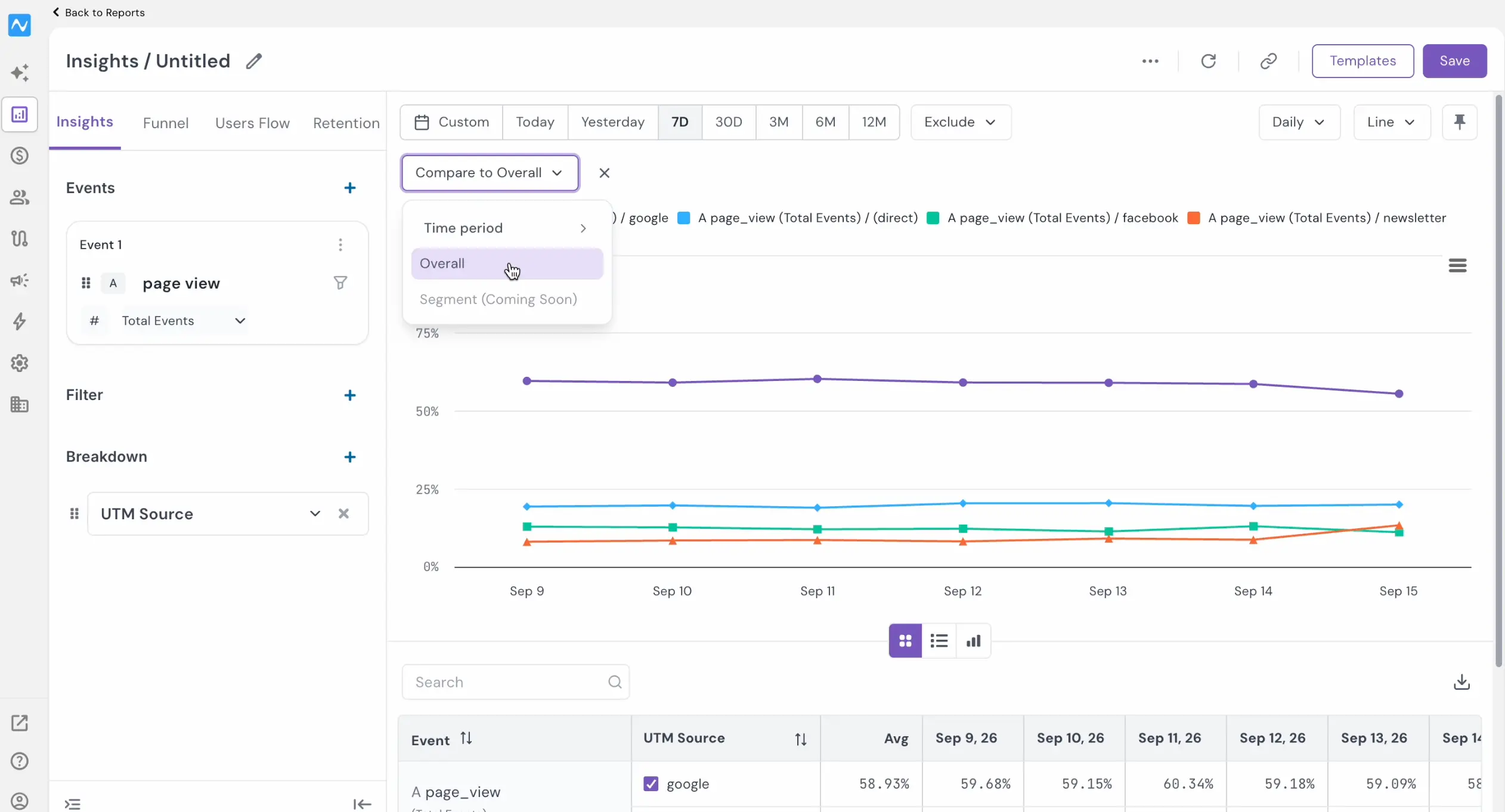This screenshot has height=812, width=1505.
Task: Open the sidebar users icon
Action: [20, 197]
